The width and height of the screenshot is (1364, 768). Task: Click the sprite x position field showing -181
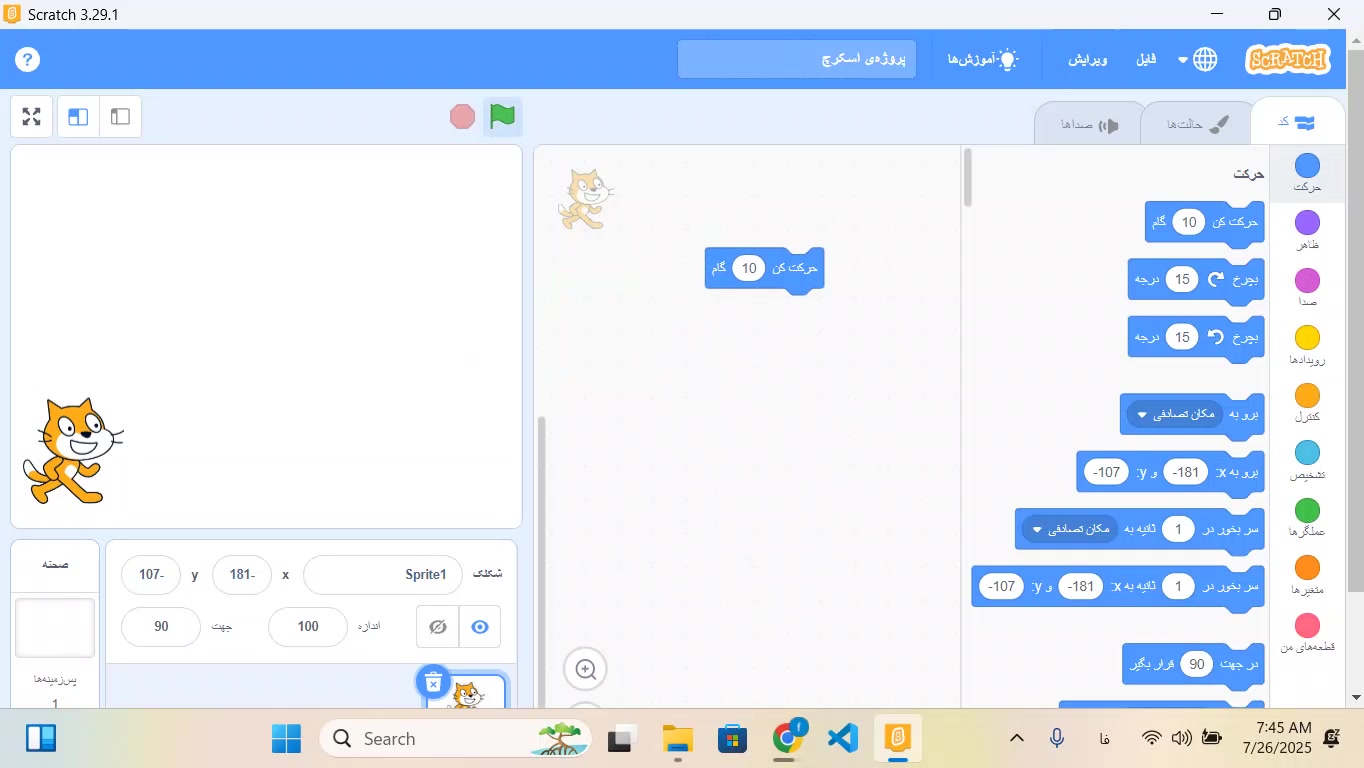coord(242,575)
